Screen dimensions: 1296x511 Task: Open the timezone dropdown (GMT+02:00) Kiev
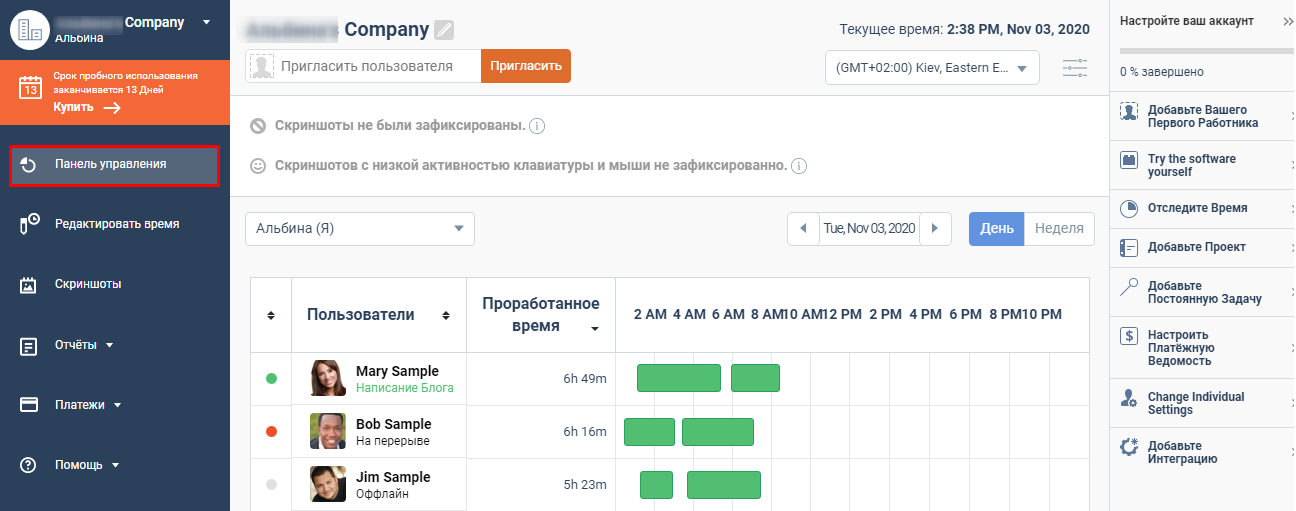pyautogui.click(x=932, y=68)
